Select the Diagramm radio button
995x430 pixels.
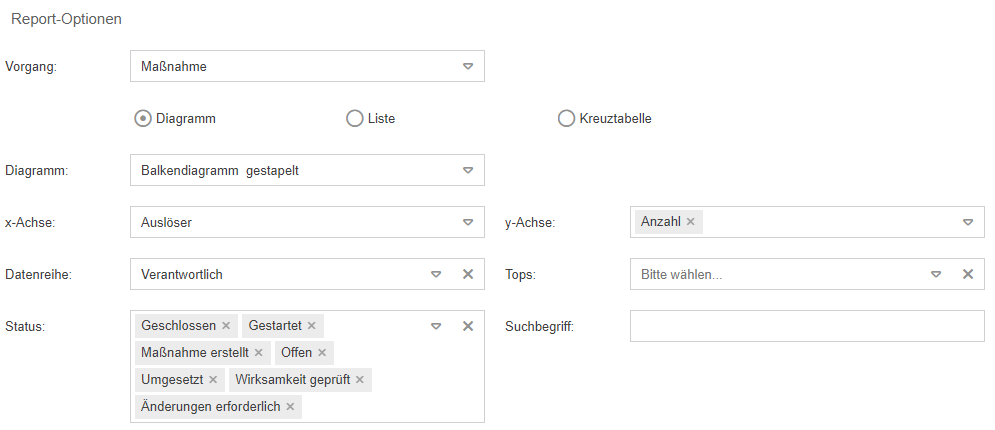click(143, 118)
